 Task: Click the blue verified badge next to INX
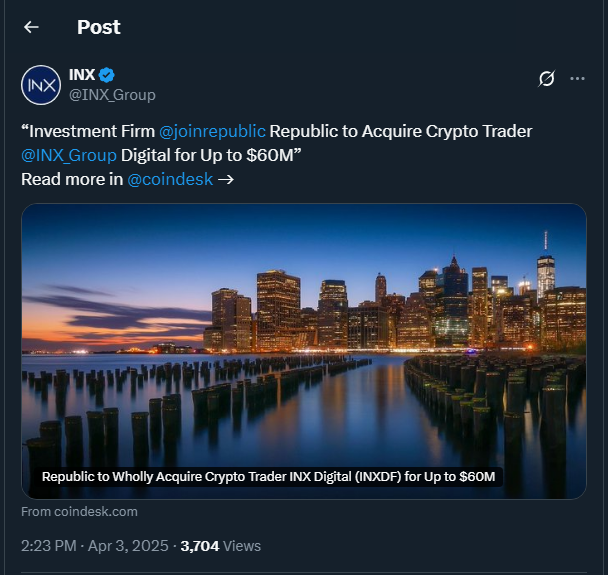[x=107, y=75]
